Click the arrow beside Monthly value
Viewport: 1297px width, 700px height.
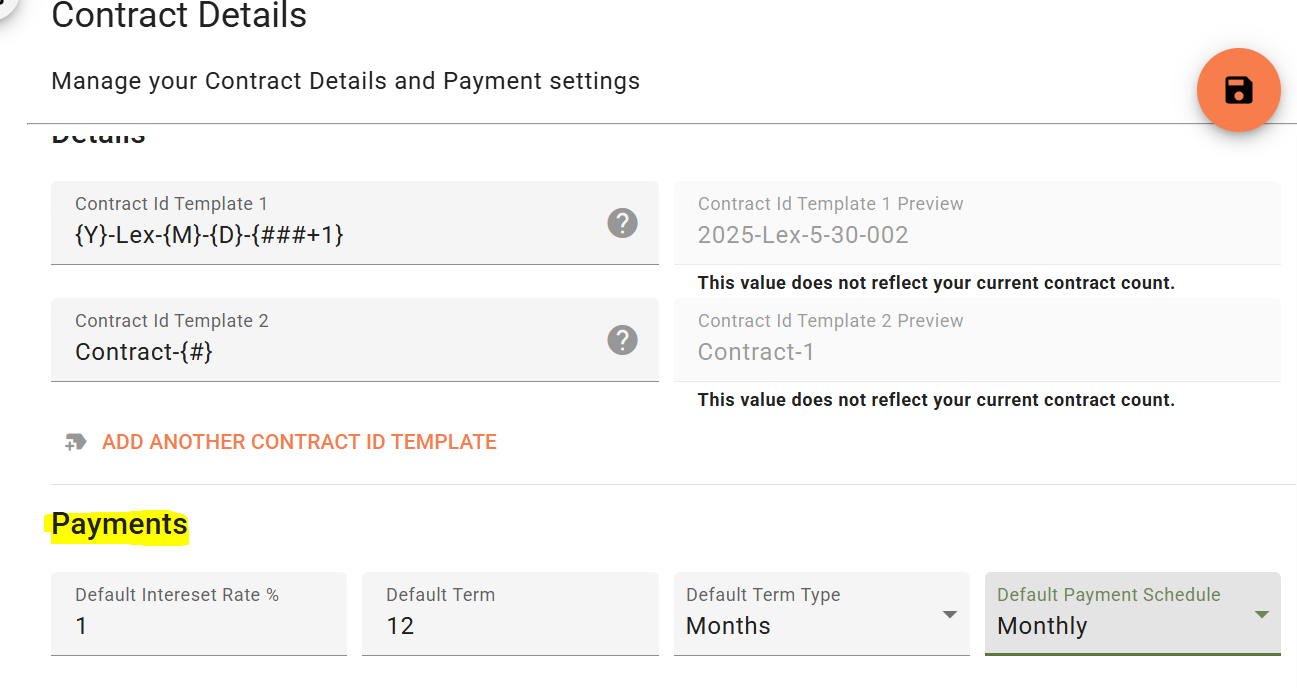[1261, 615]
